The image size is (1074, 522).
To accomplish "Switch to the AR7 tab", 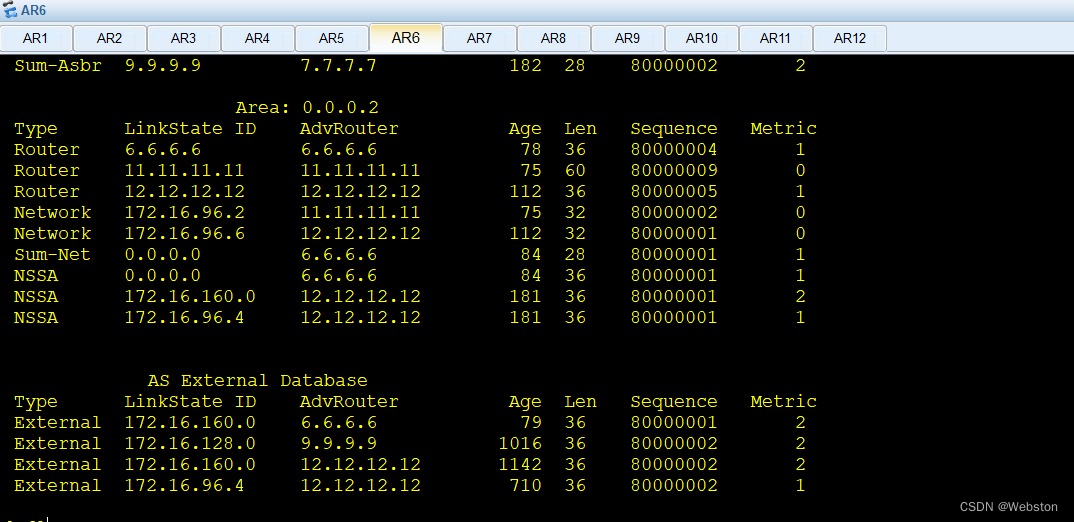I will coord(479,38).
